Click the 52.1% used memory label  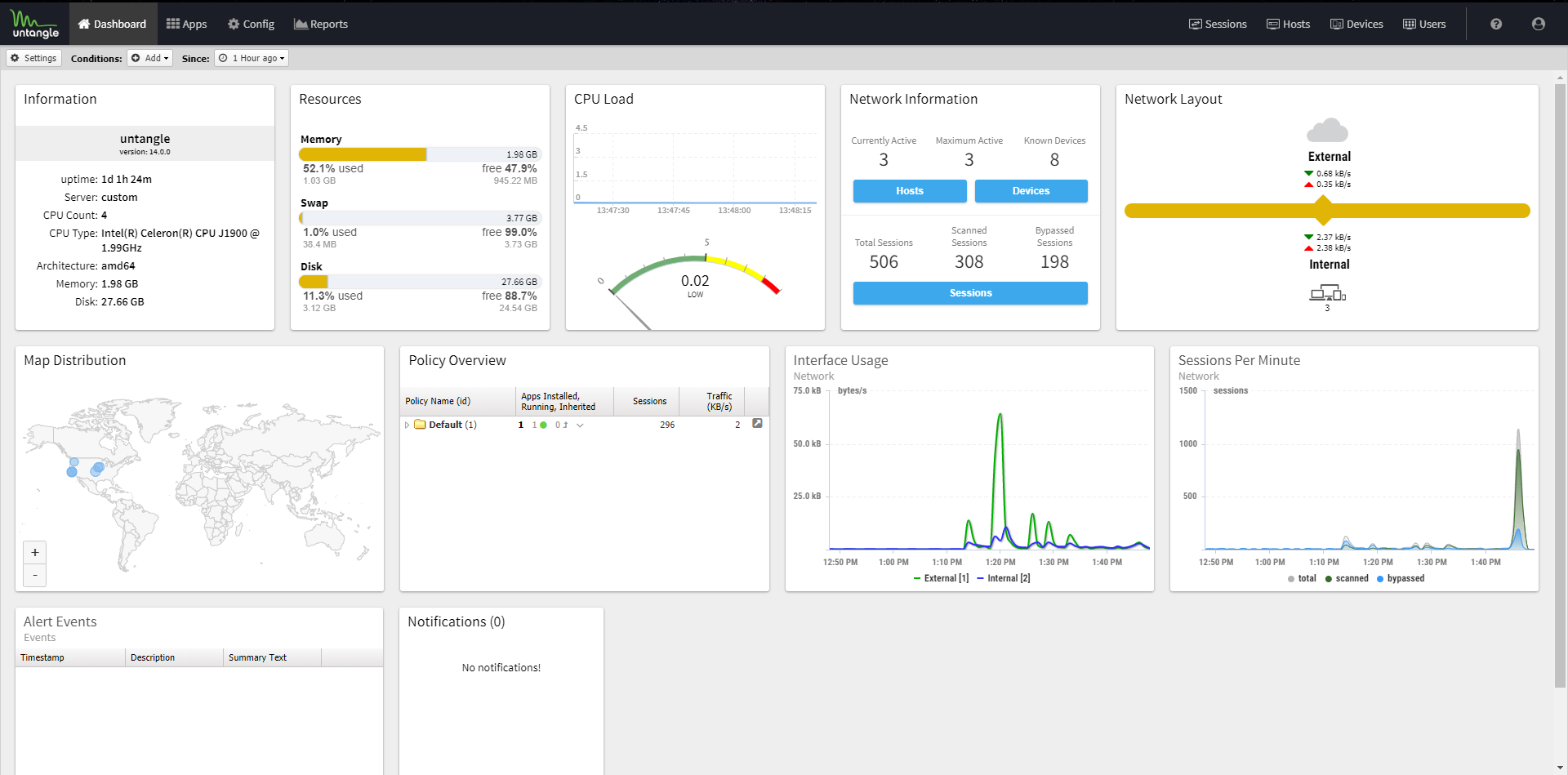click(333, 168)
